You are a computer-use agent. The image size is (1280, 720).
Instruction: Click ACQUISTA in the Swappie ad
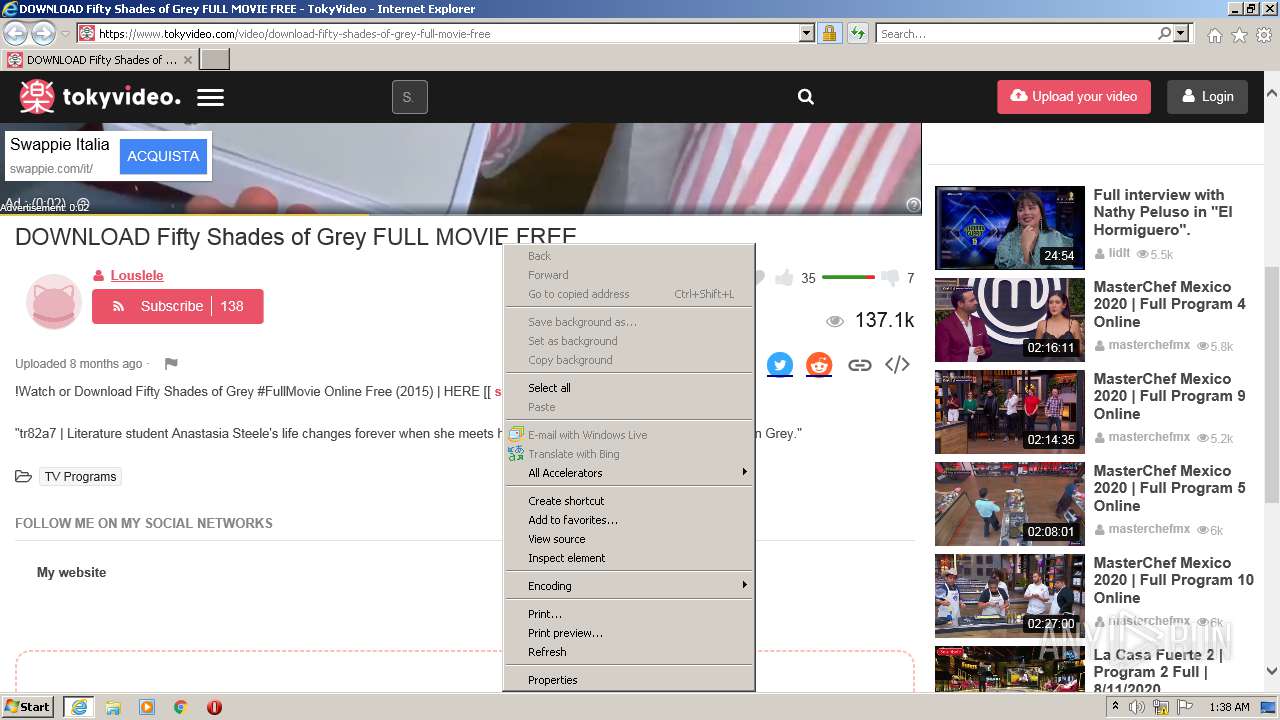coord(163,156)
